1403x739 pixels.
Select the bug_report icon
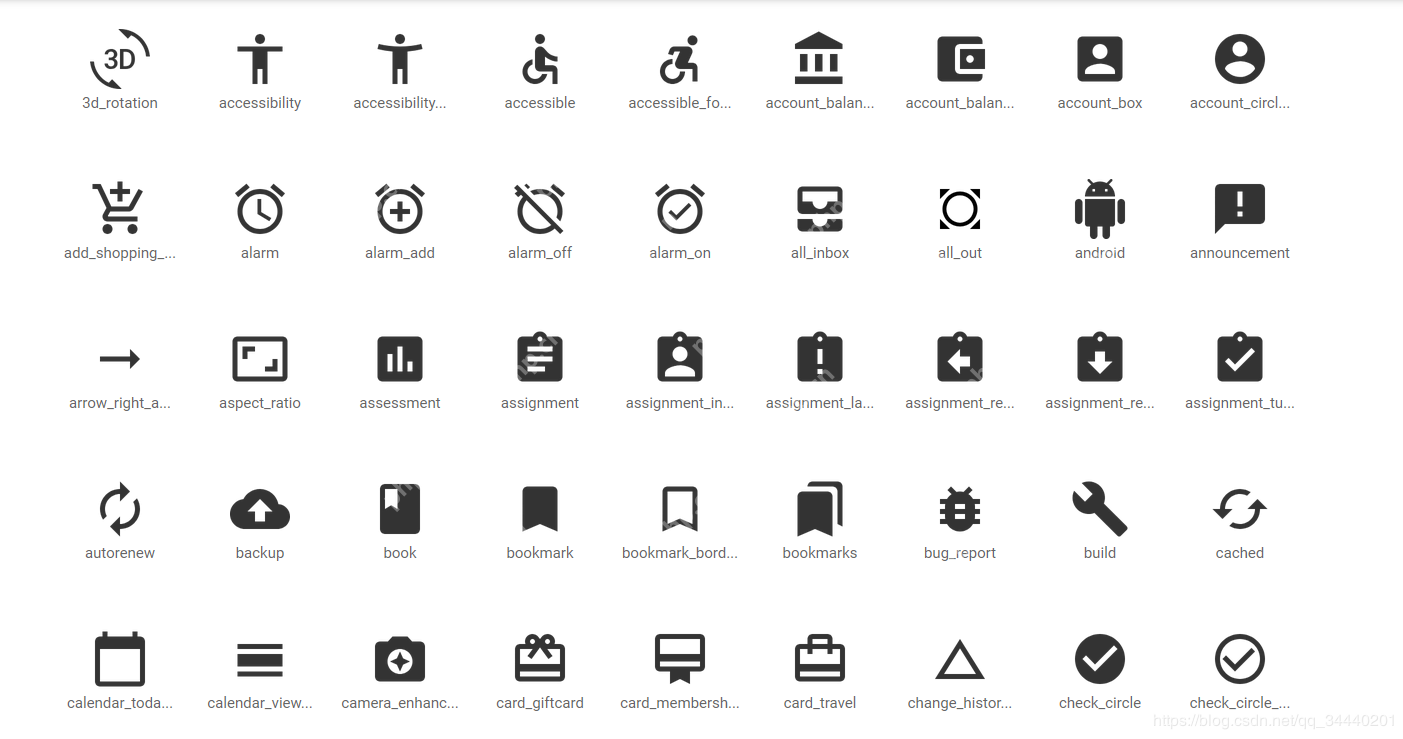[960, 510]
